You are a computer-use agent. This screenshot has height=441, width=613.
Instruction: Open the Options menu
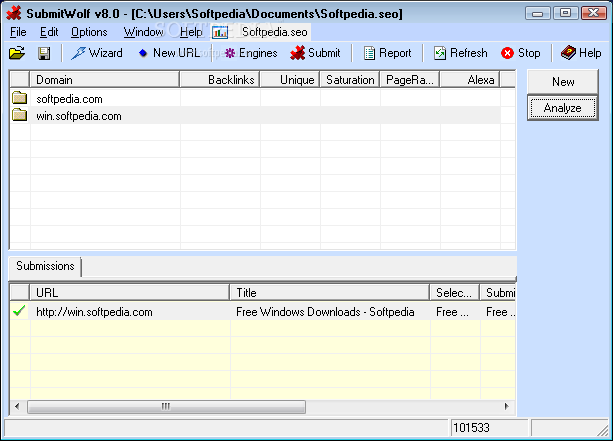coord(89,32)
